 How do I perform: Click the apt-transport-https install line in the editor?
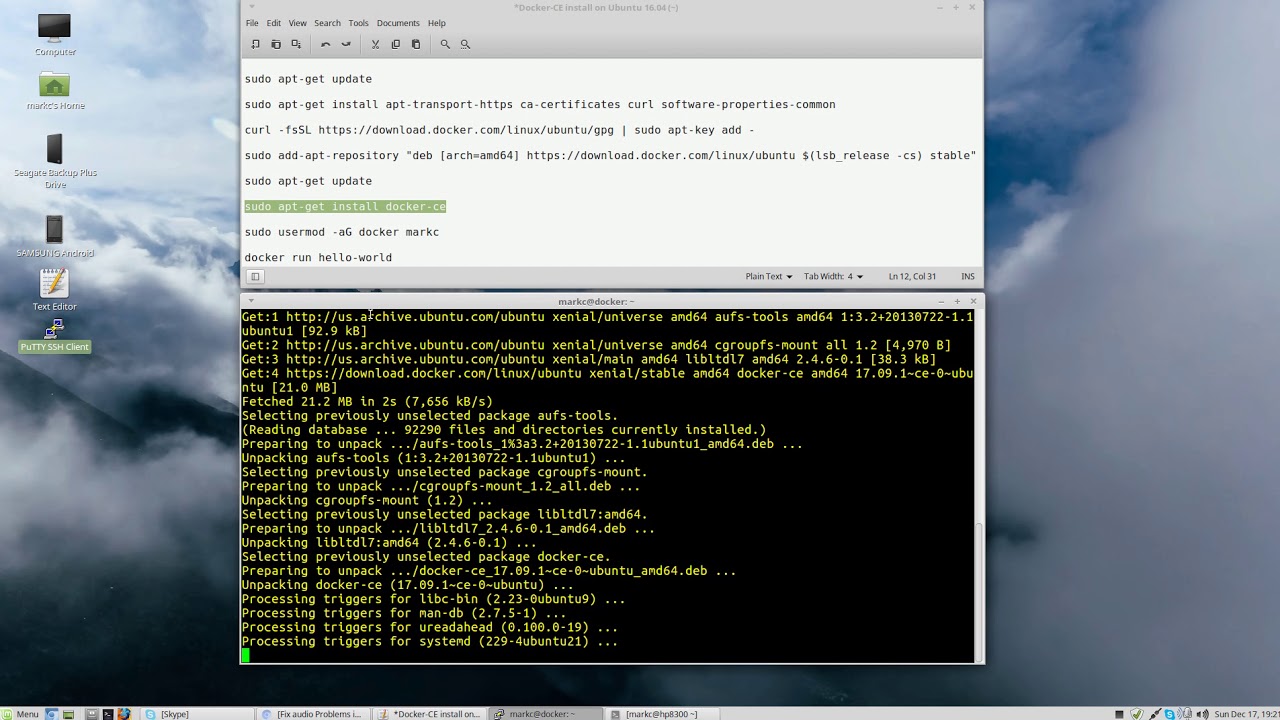[x=540, y=104]
